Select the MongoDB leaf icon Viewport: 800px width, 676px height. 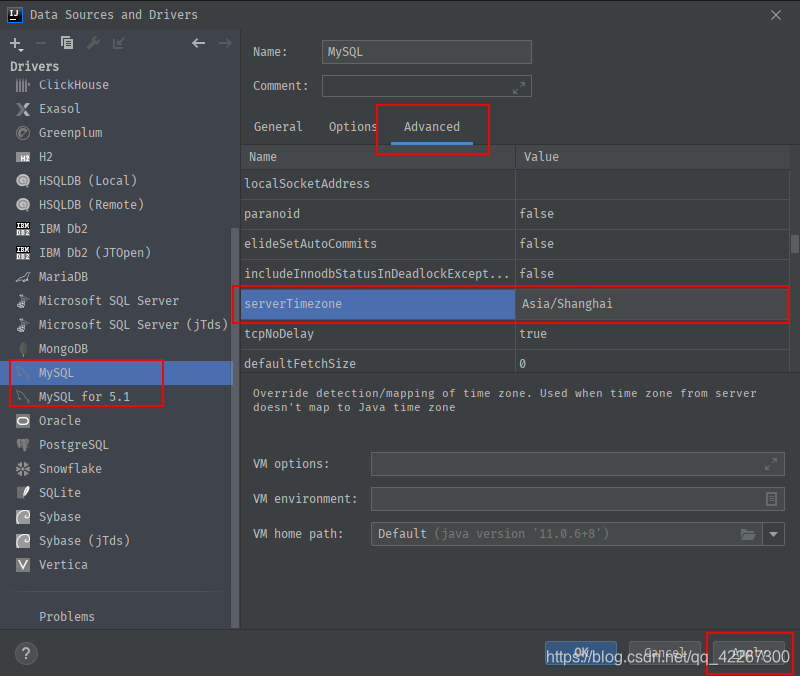coord(22,349)
